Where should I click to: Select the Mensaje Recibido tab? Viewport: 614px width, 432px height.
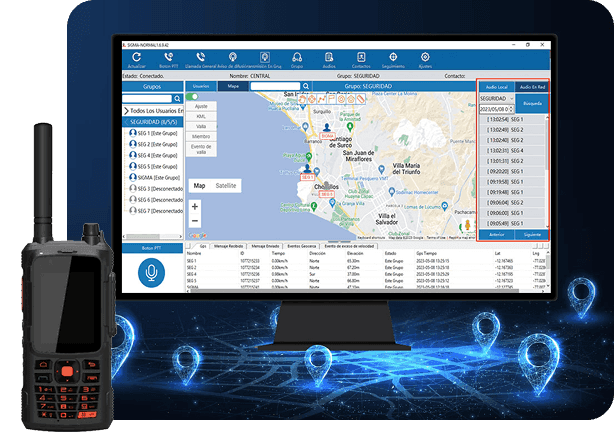coord(230,244)
